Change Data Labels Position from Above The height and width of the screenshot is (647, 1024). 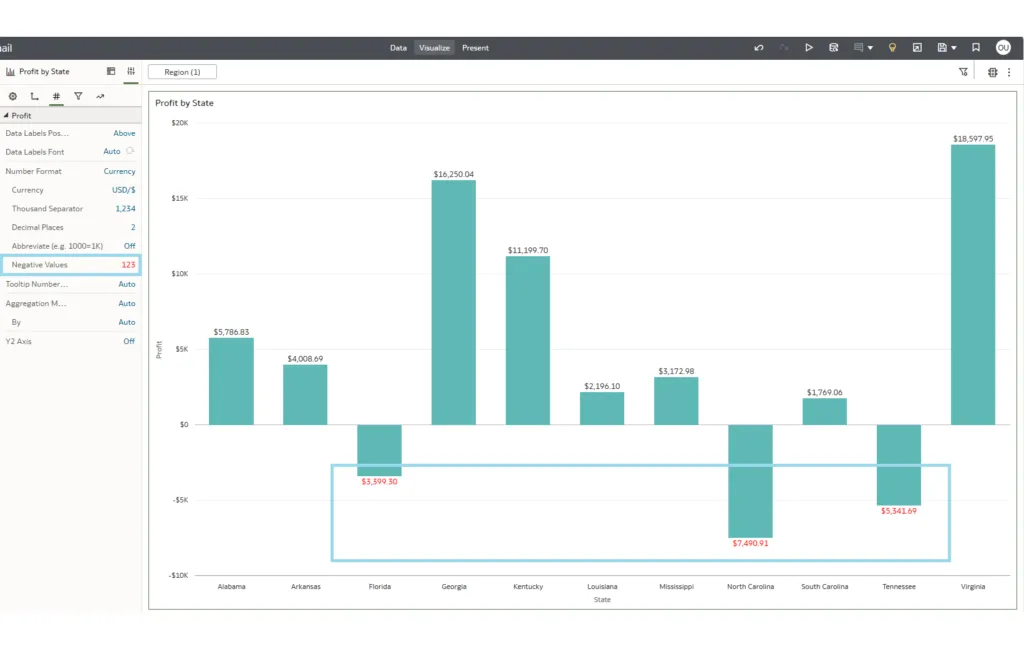click(x=124, y=133)
